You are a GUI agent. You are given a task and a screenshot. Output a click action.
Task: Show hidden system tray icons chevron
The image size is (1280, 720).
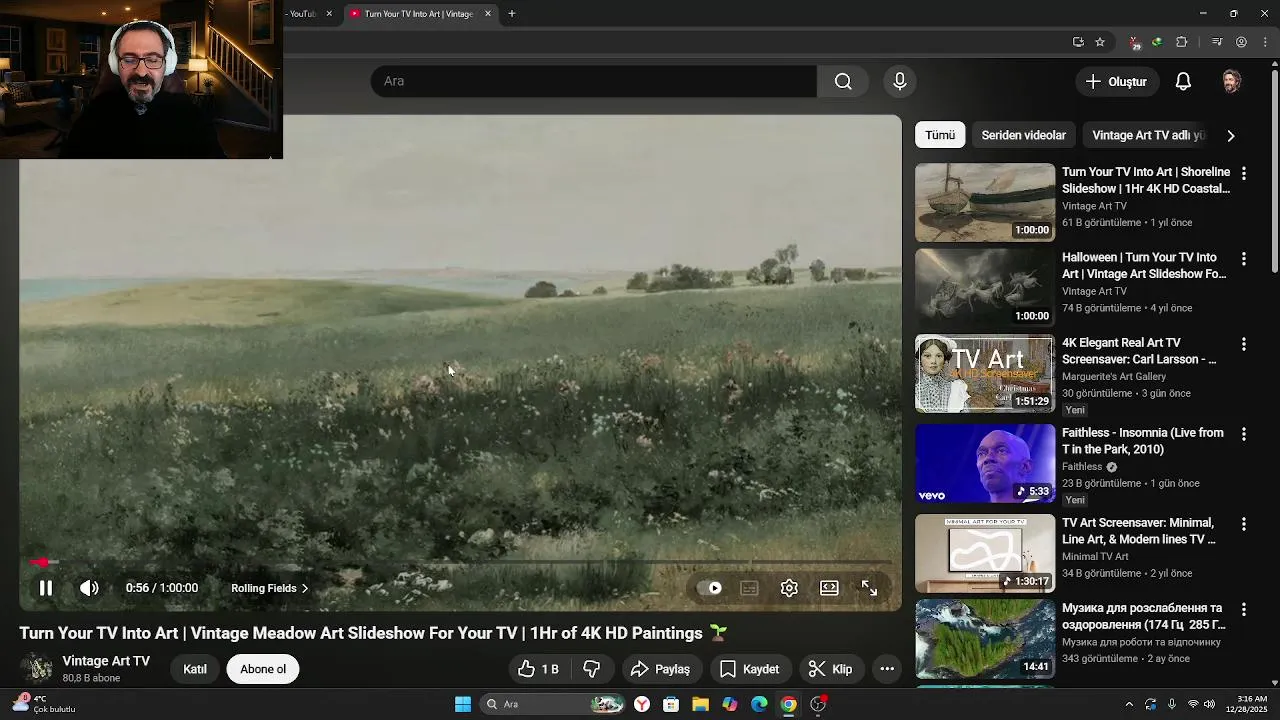click(1129, 704)
